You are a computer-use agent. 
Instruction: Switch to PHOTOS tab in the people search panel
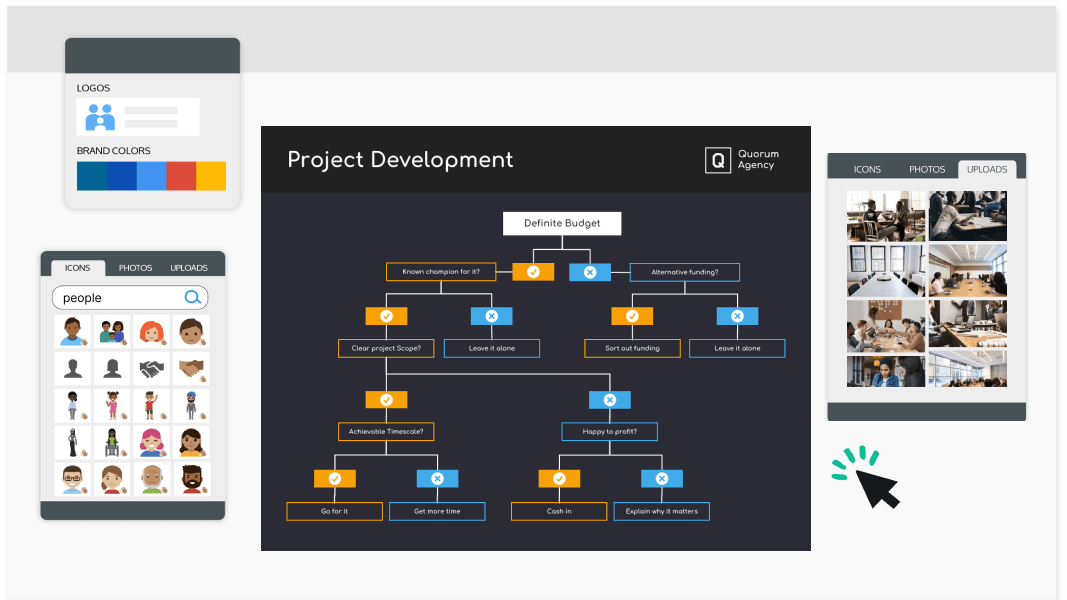coord(135,268)
